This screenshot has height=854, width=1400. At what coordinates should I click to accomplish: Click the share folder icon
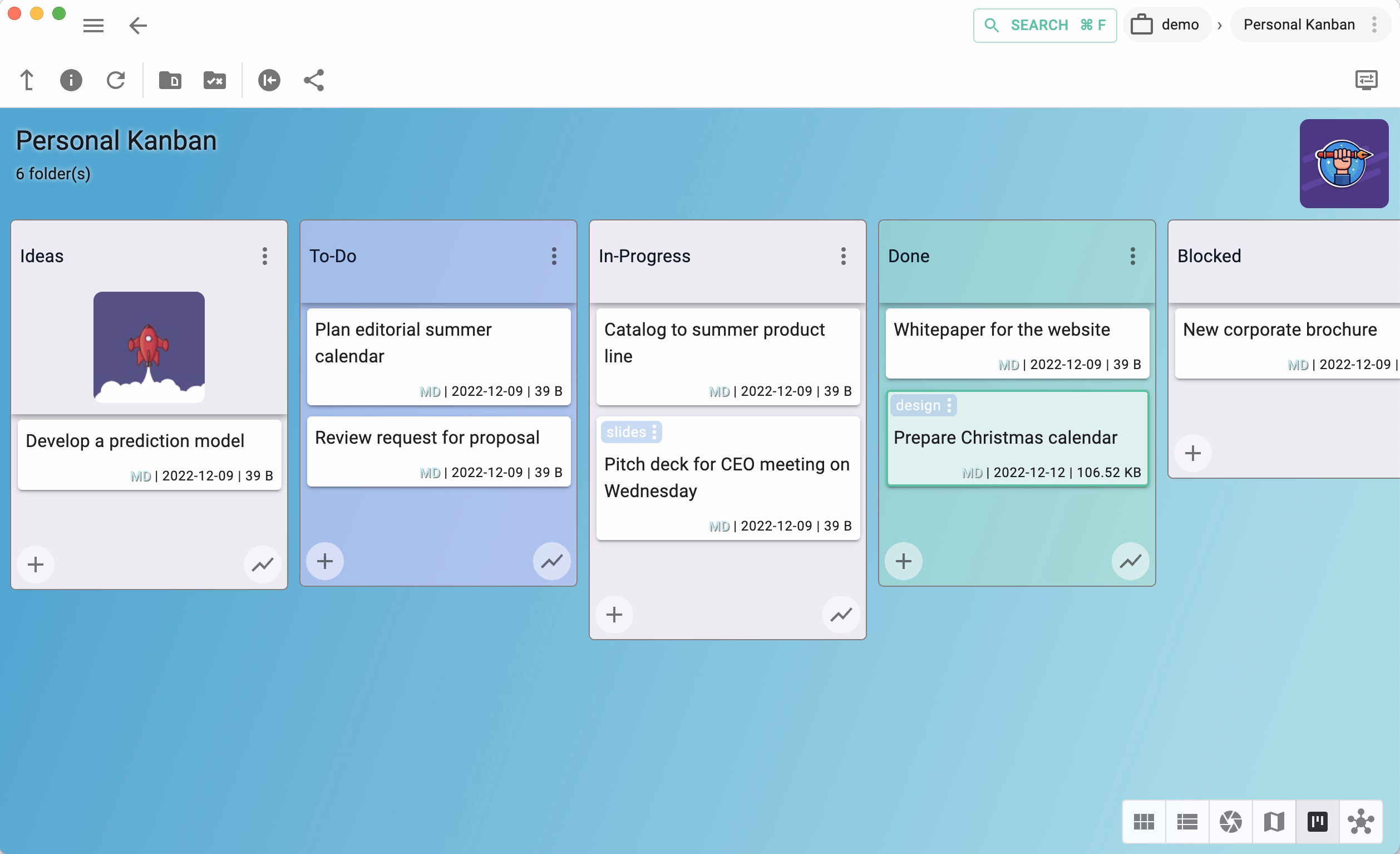[x=314, y=80]
